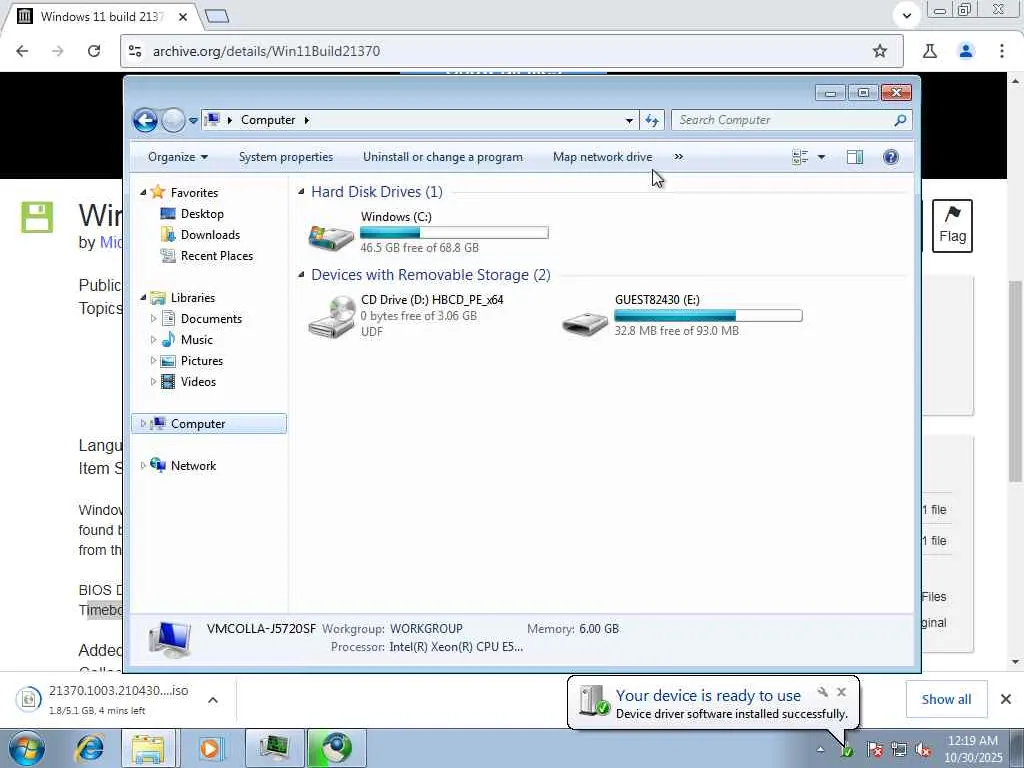Select Libraries in navigation pane
The height and width of the screenshot is (768, 1024).
[x=193, y=297]
